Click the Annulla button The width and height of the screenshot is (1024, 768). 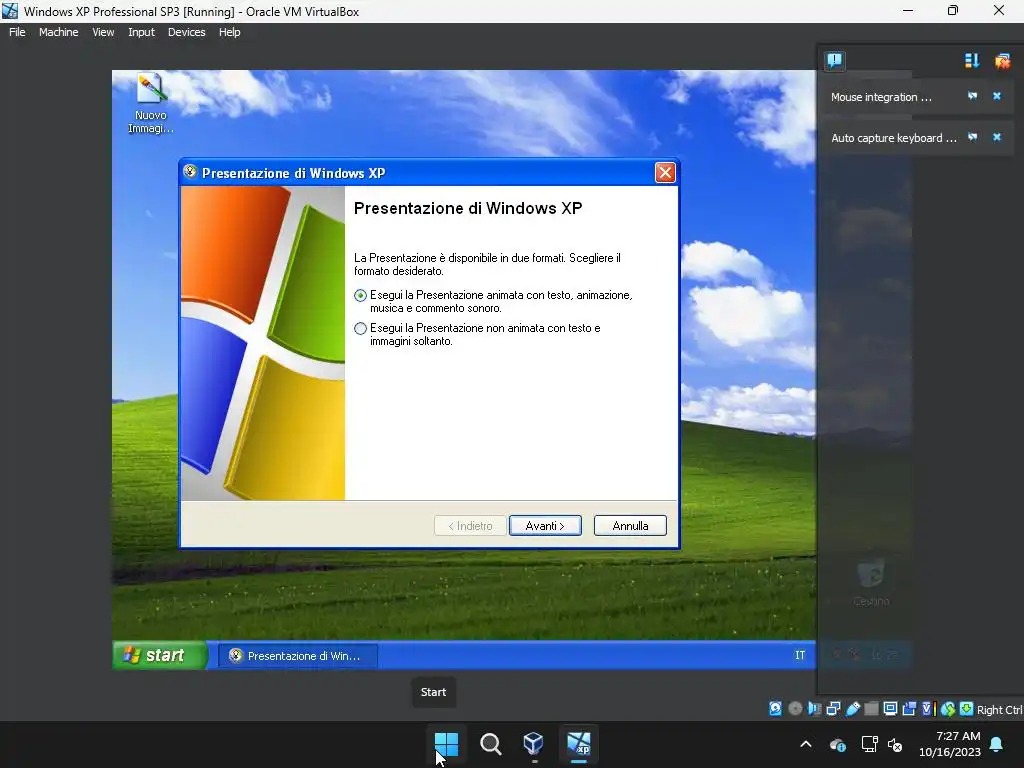(x=630, y=526)
